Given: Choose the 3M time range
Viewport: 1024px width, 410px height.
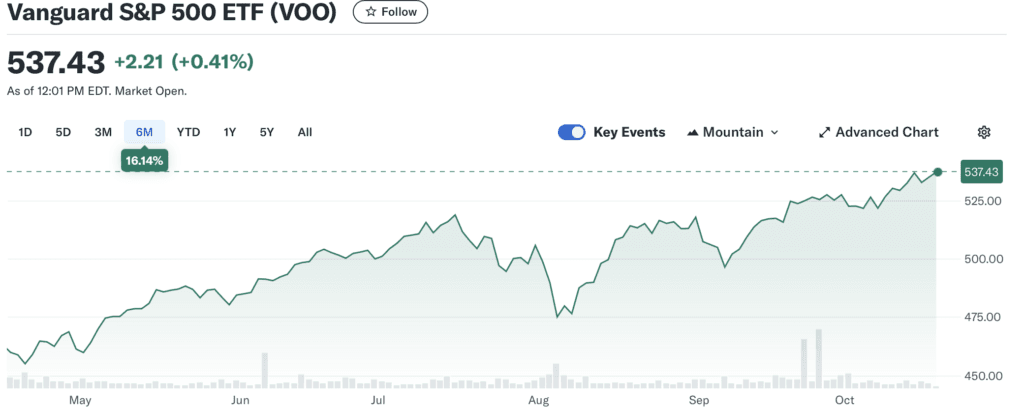Looking at the screenshot, I should coord(103,132).
